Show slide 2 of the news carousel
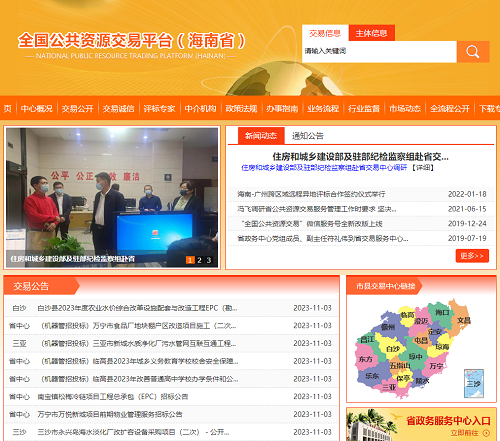This screenshot has width=500, height=441. point(199,260)
